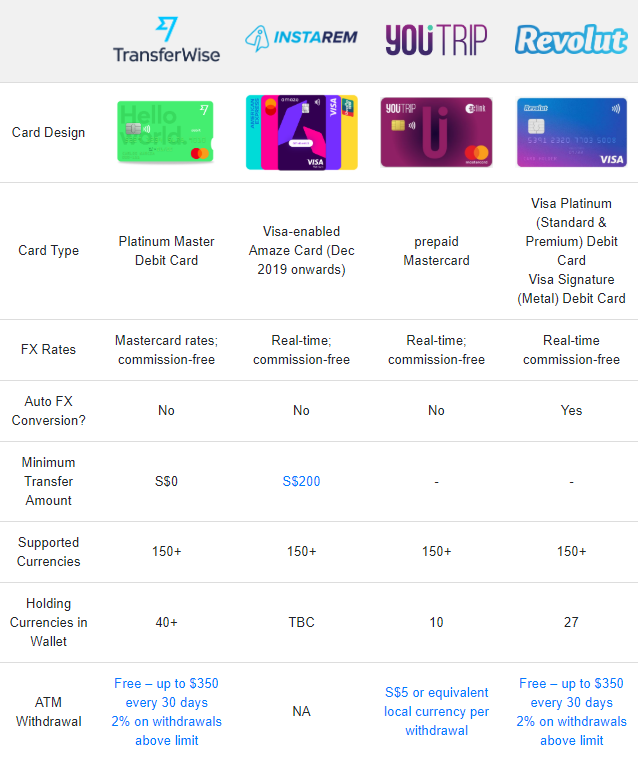Click the Auto FX Conversion row label
Screen dimensions: 638x758
click(48, 410)
